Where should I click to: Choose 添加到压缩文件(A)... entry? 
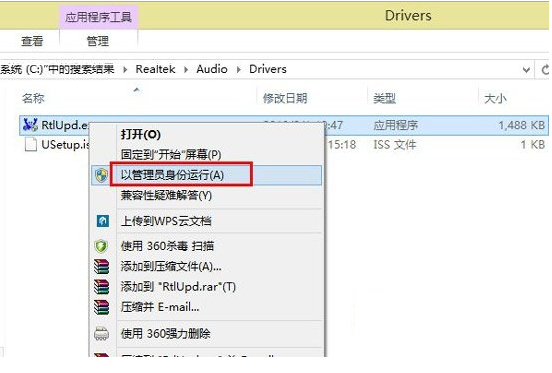click(x=171, y=266)
